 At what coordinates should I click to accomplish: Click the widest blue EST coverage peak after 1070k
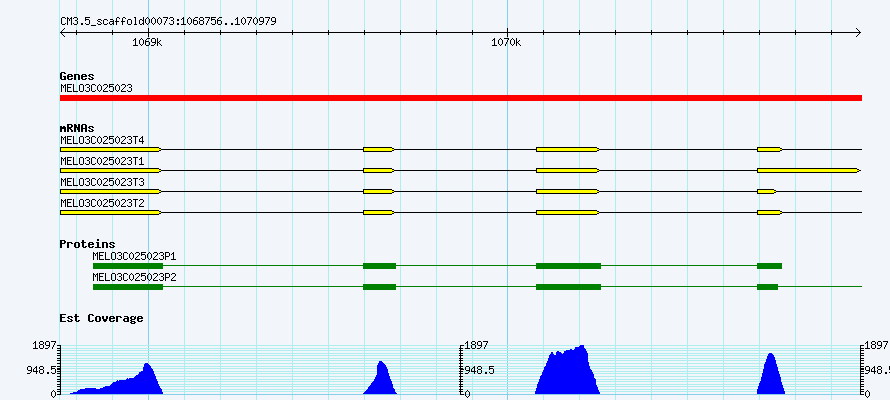point(568,372)
